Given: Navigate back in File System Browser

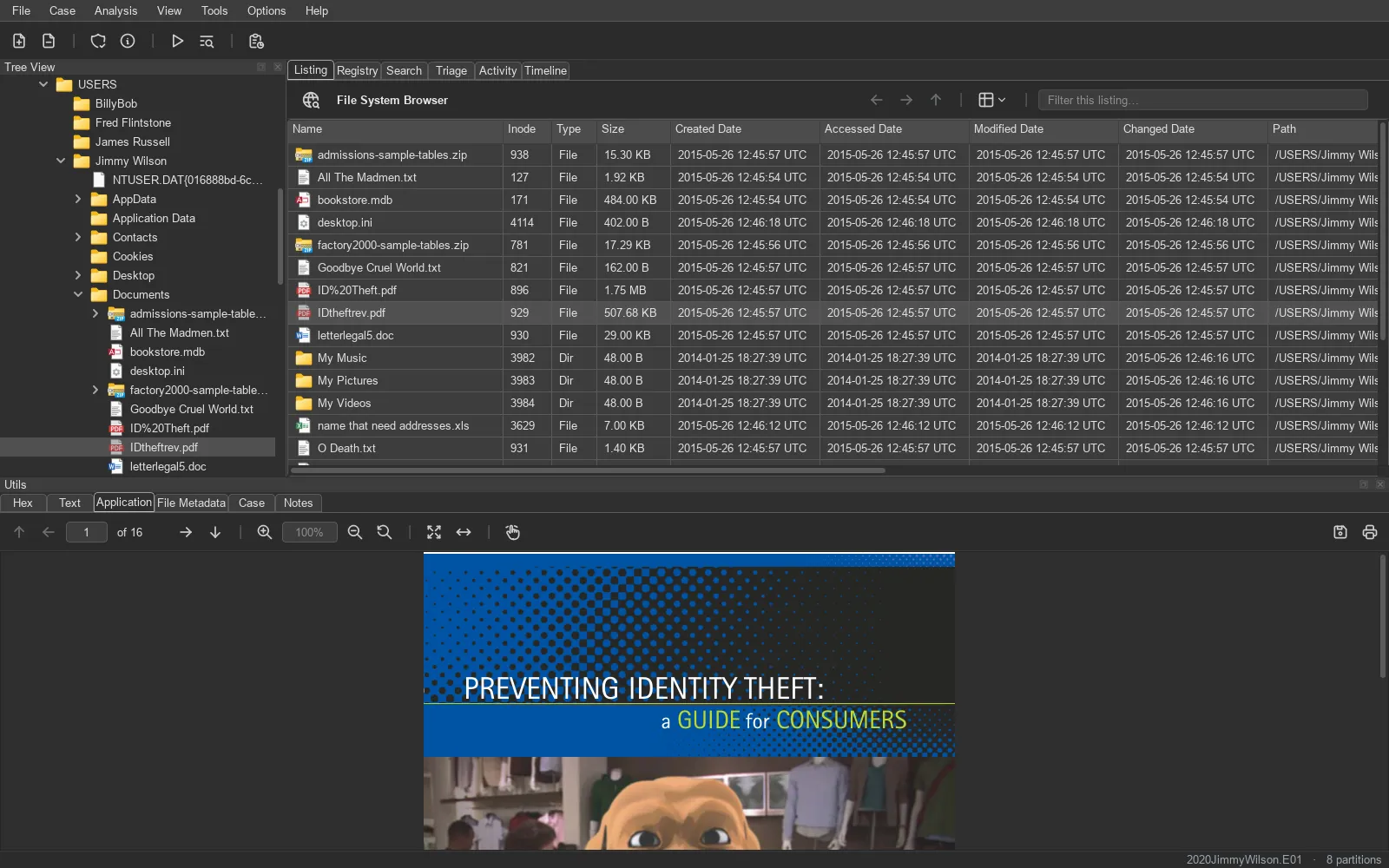Looking at the screenshot, I should (877, 100).
